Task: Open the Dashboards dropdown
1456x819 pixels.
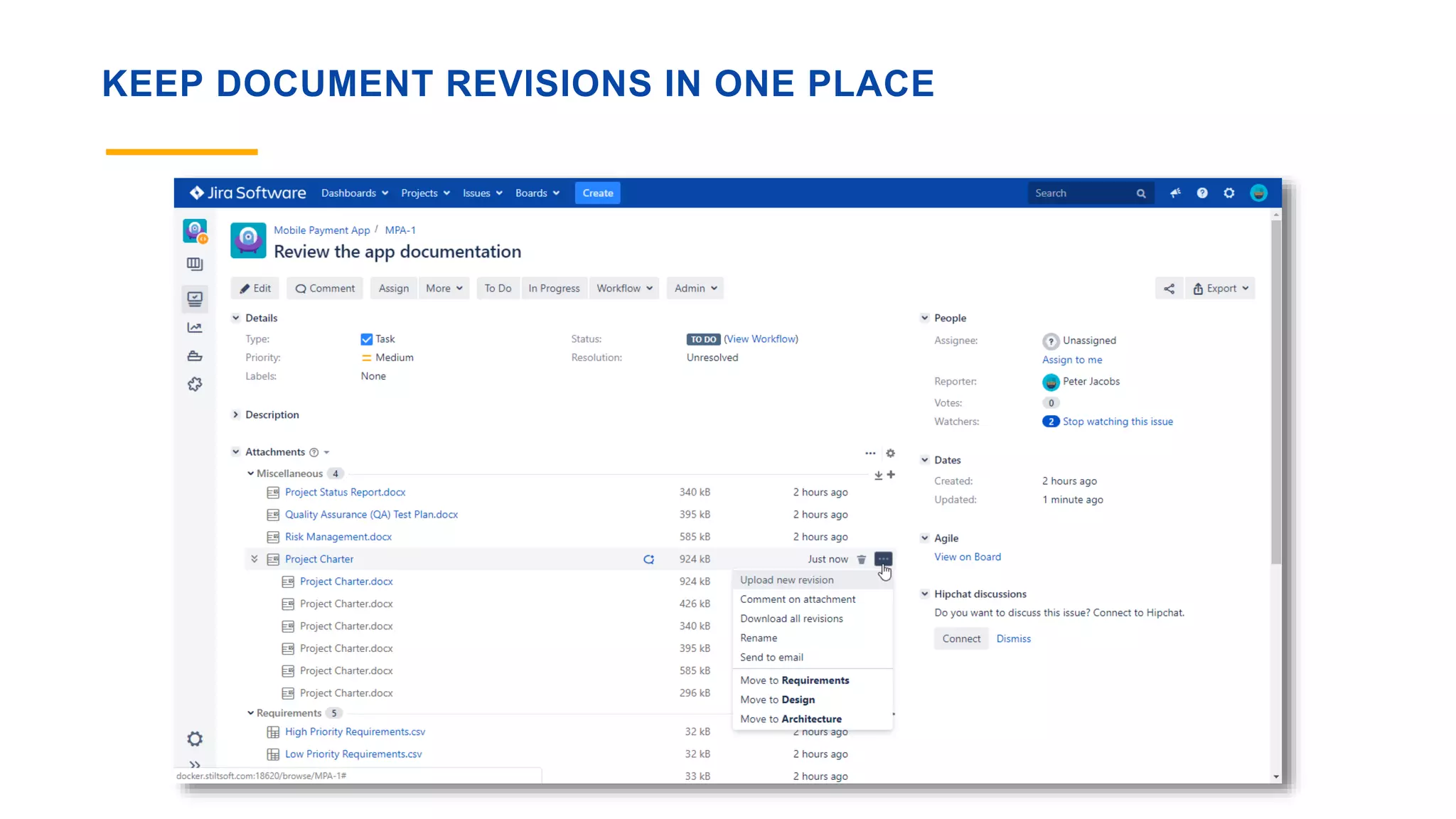Action: (x=355, y=193)
